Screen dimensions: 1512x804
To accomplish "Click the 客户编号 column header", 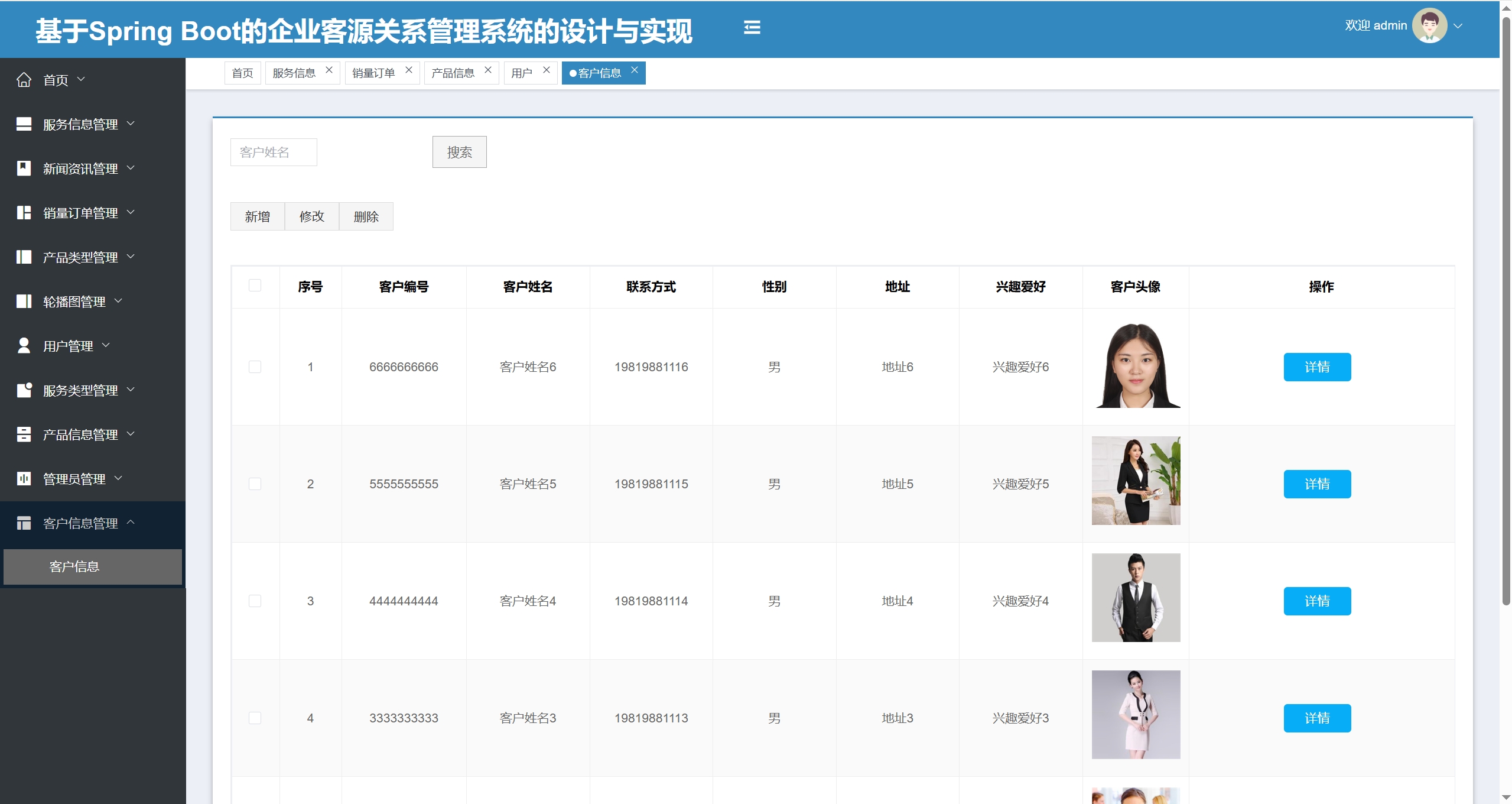I will (x=404, y=287).
